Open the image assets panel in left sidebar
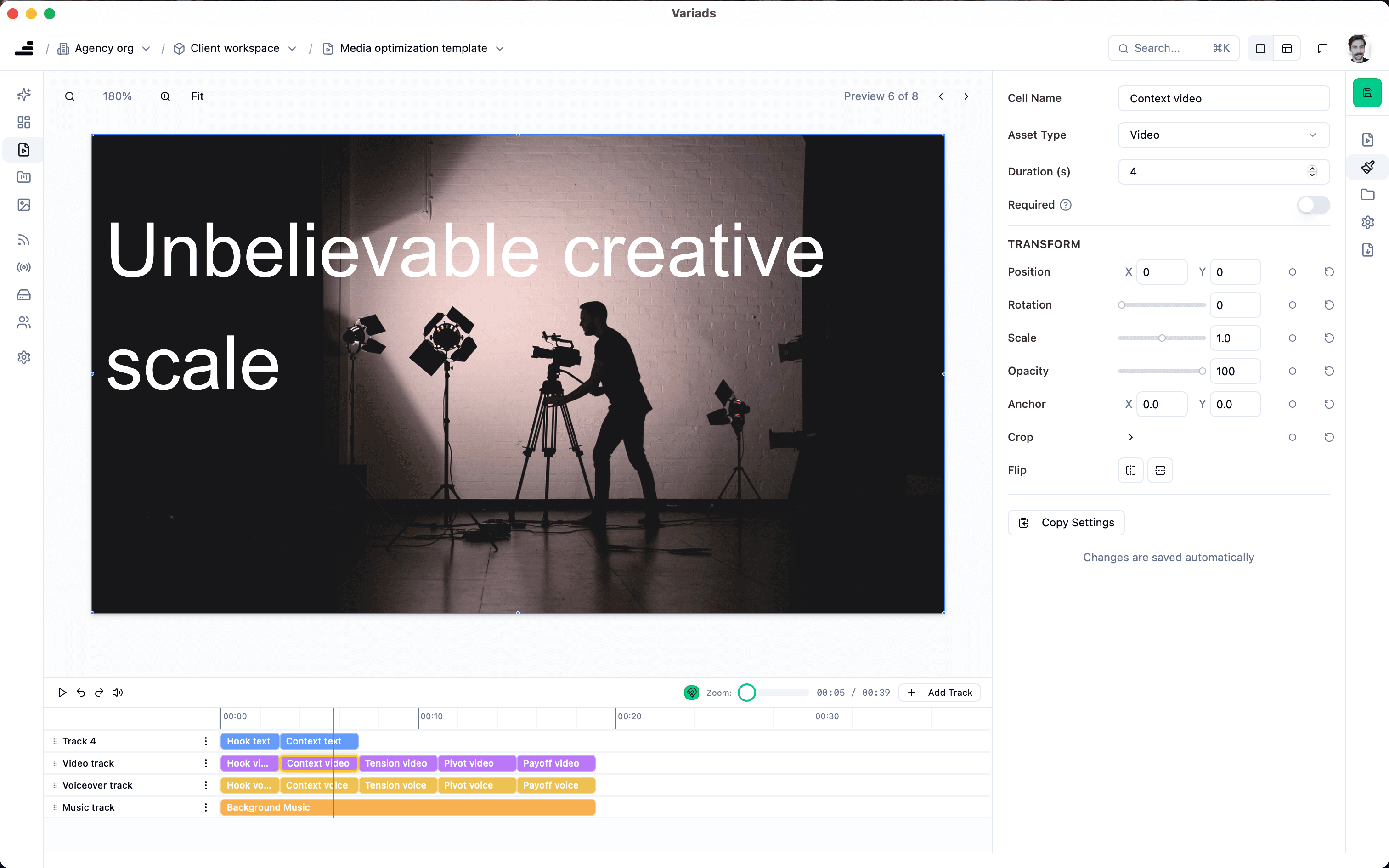Image resolution: width=1389 pixels, height=868 pixels. click(x=23, y=205)
